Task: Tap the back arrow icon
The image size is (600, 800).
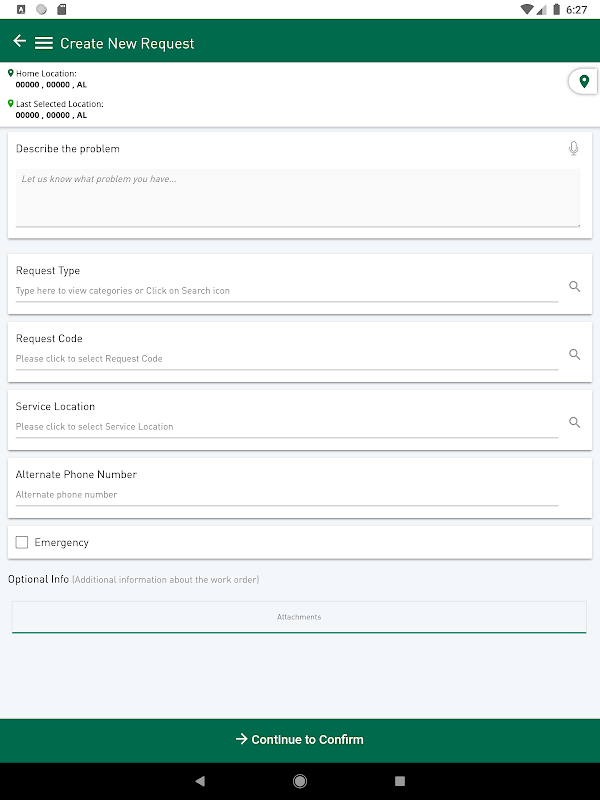Action: tap(19, 42)
